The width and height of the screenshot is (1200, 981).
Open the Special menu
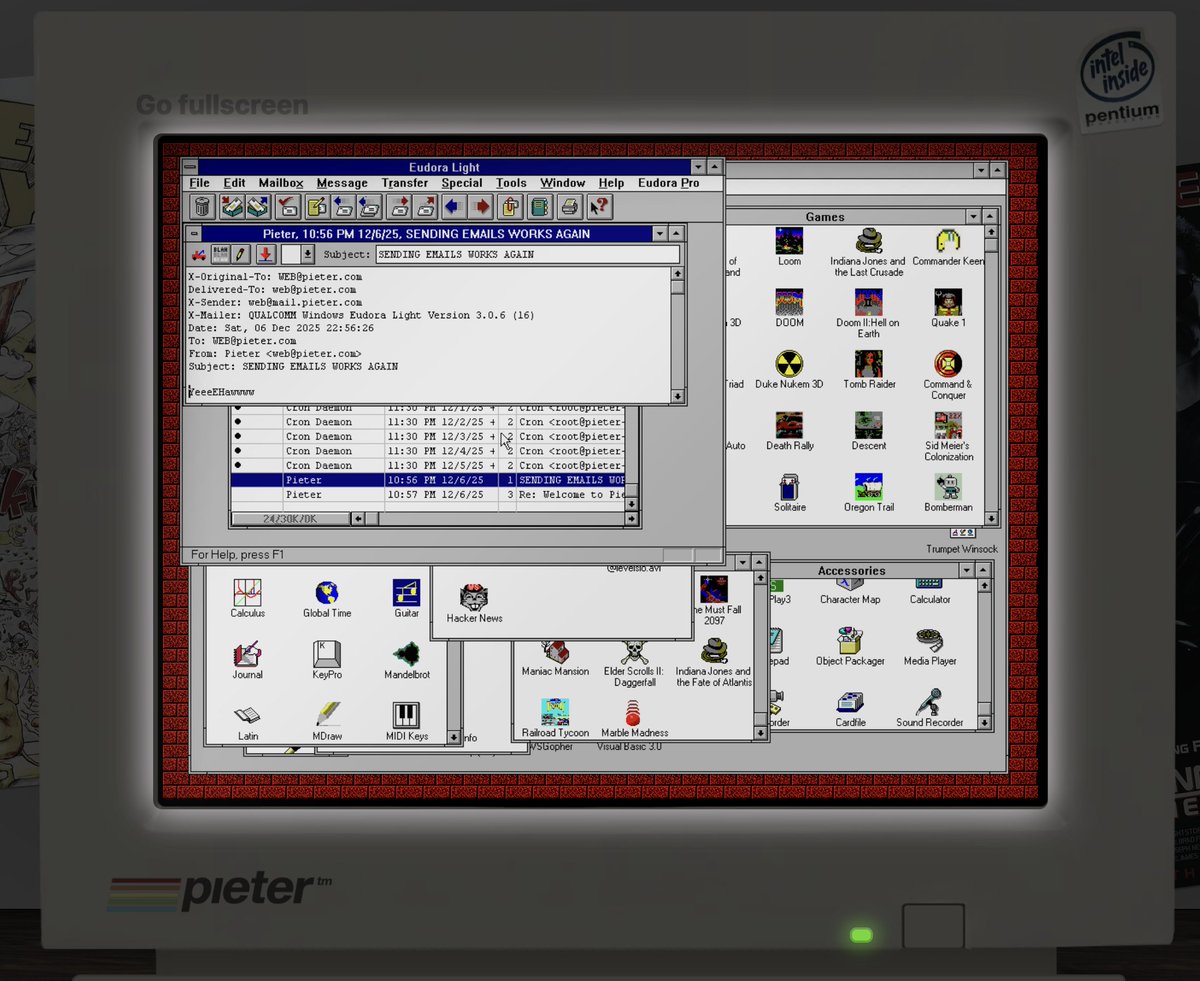click(x=462, y=183)
